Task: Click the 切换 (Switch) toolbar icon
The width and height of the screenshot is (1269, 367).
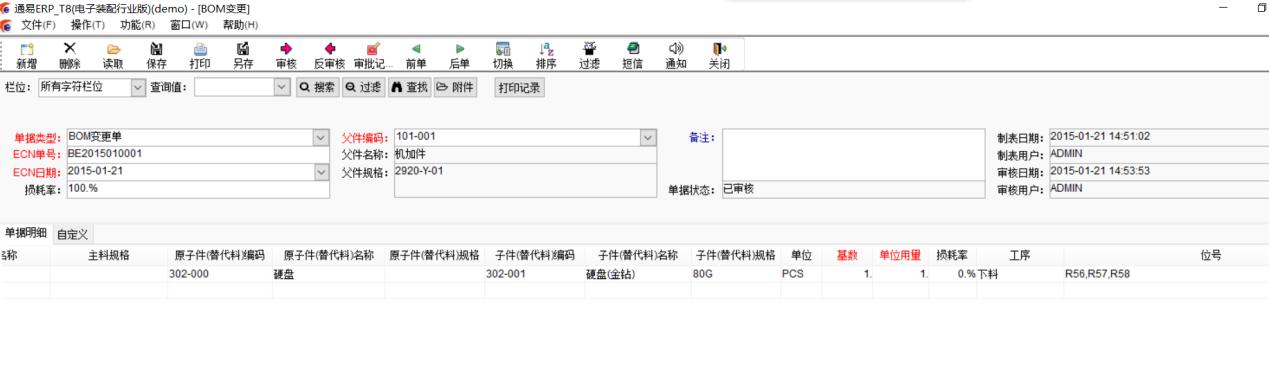Action: click(x=503, y=55)
